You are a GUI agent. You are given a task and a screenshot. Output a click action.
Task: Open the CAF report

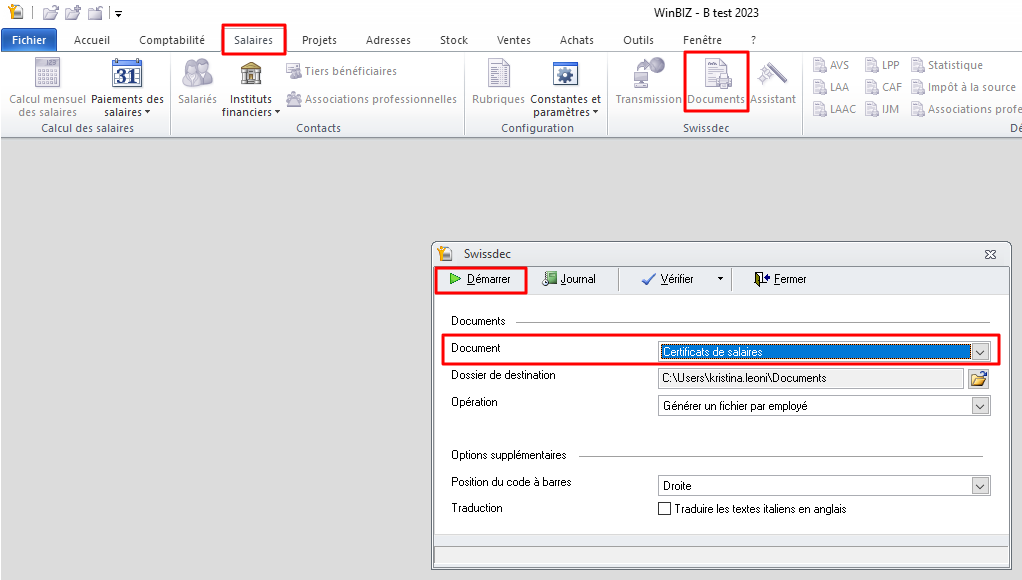884,87
